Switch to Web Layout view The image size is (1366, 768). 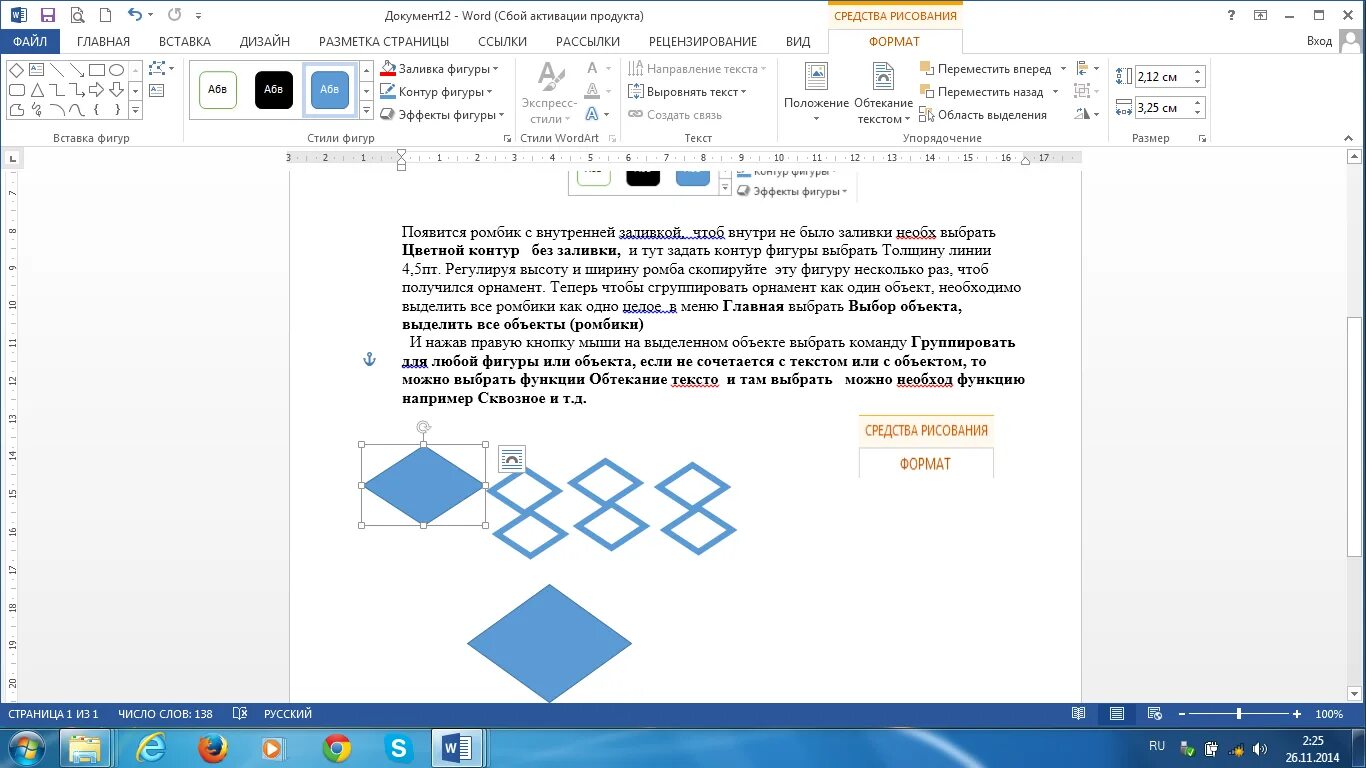point(1153,714)
